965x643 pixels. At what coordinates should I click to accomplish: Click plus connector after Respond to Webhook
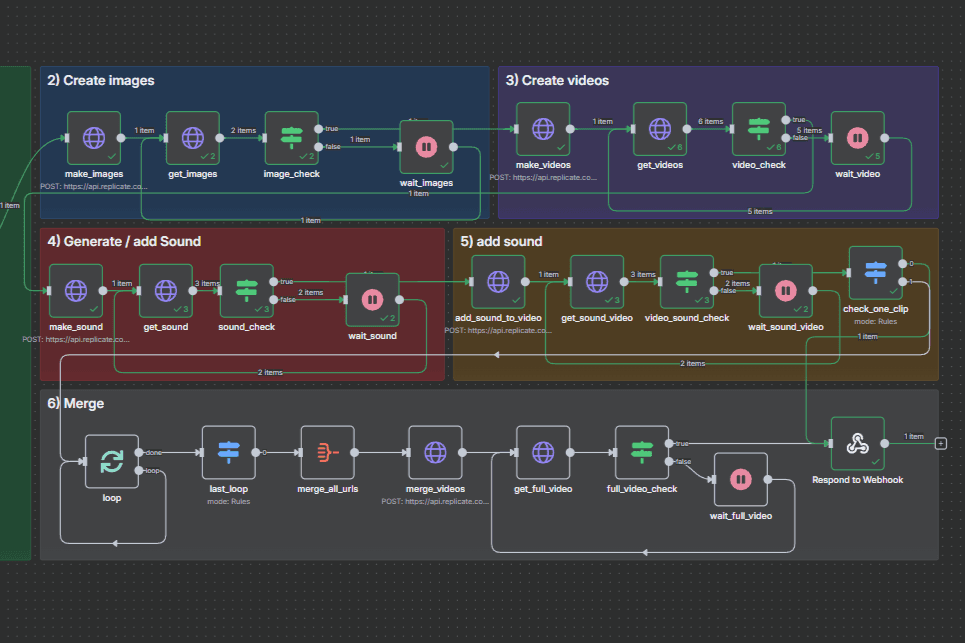940,443
